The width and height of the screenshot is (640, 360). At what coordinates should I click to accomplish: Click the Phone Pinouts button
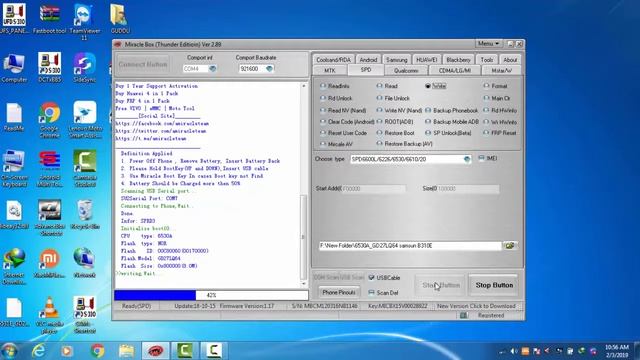(339, 292)
